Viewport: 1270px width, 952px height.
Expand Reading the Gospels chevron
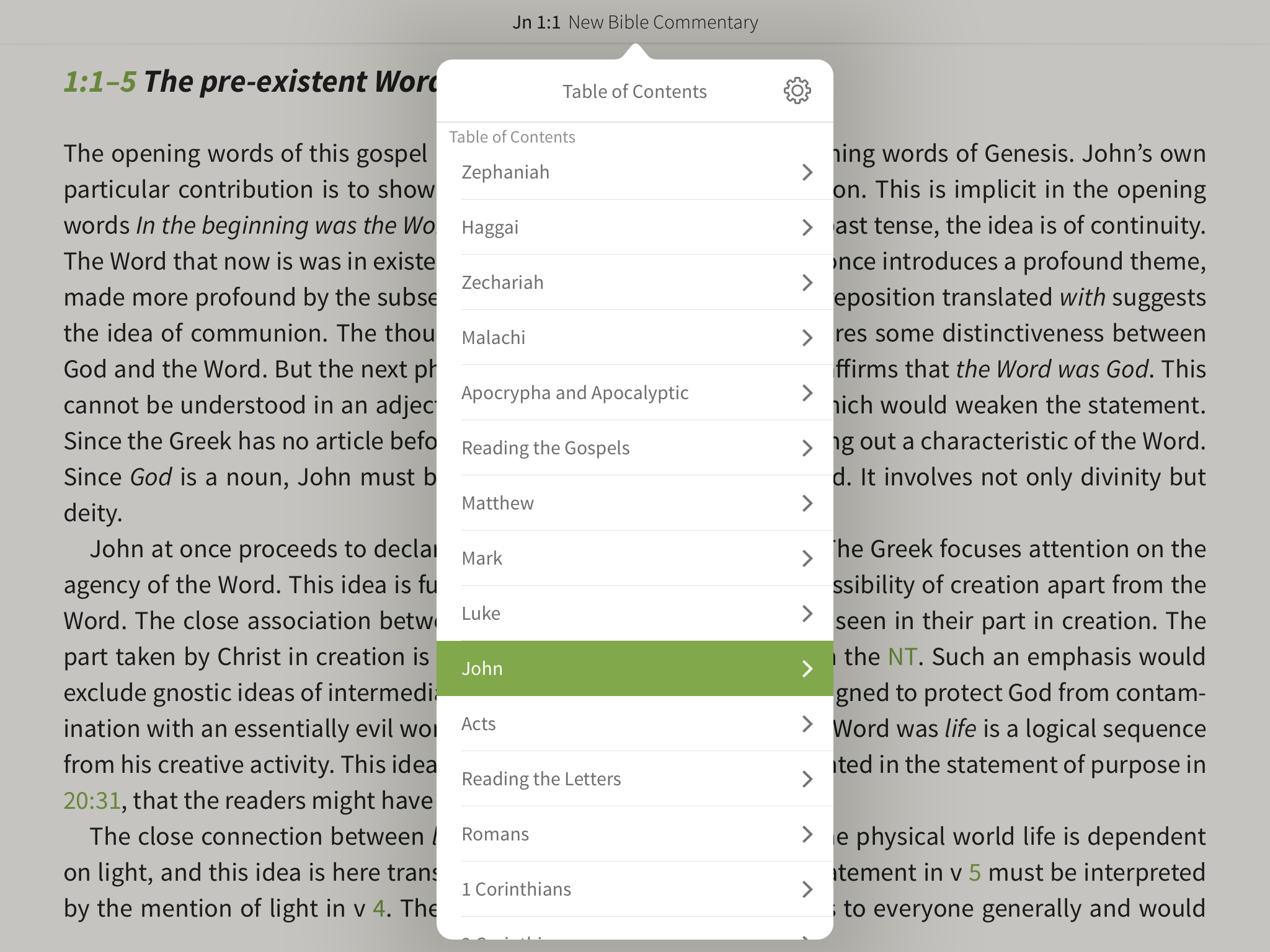807,448
